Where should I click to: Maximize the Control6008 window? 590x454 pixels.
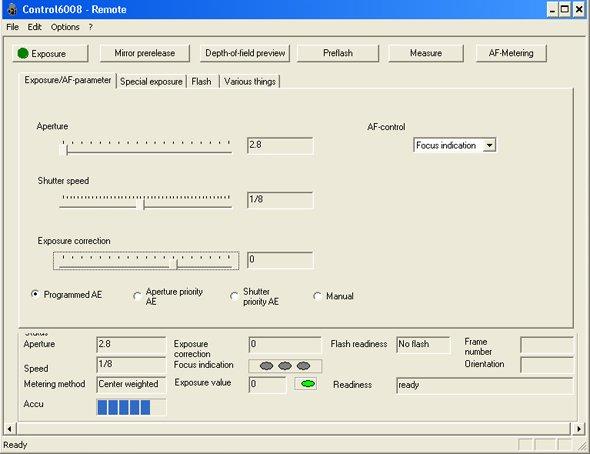pyautogui.click(x=565, y=9)
